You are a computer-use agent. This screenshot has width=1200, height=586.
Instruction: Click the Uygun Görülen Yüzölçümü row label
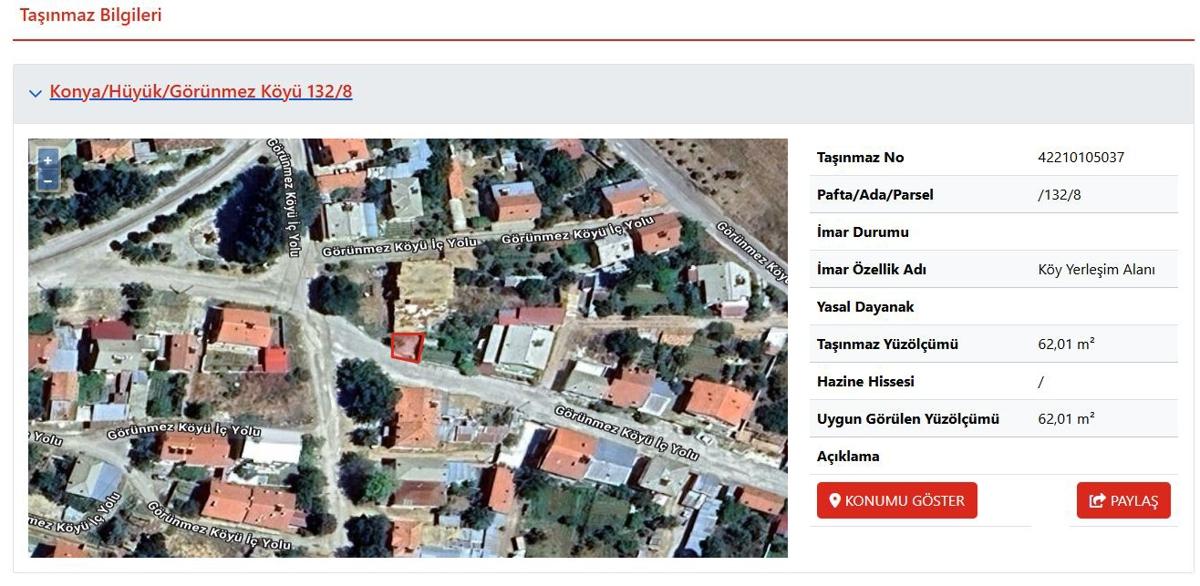click(907, 419)
